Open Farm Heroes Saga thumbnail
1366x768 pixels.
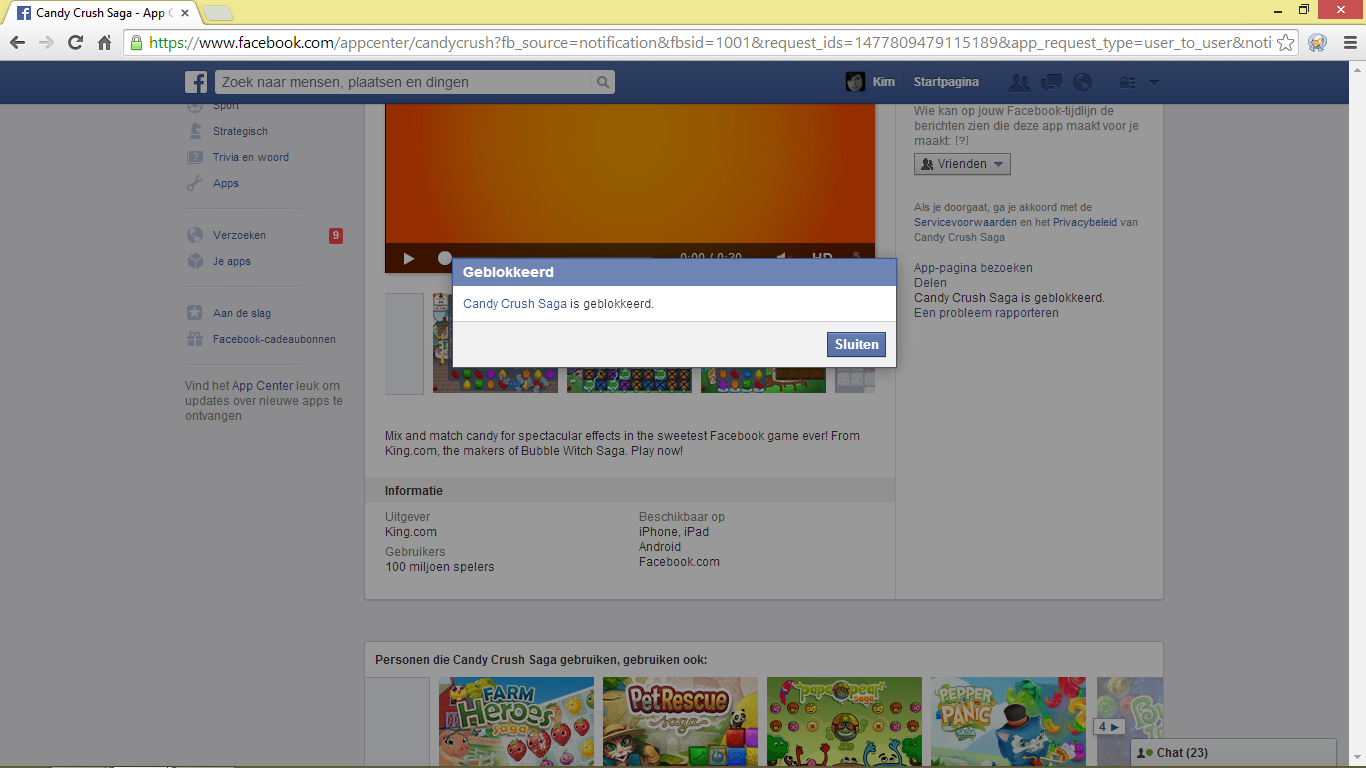516,722
